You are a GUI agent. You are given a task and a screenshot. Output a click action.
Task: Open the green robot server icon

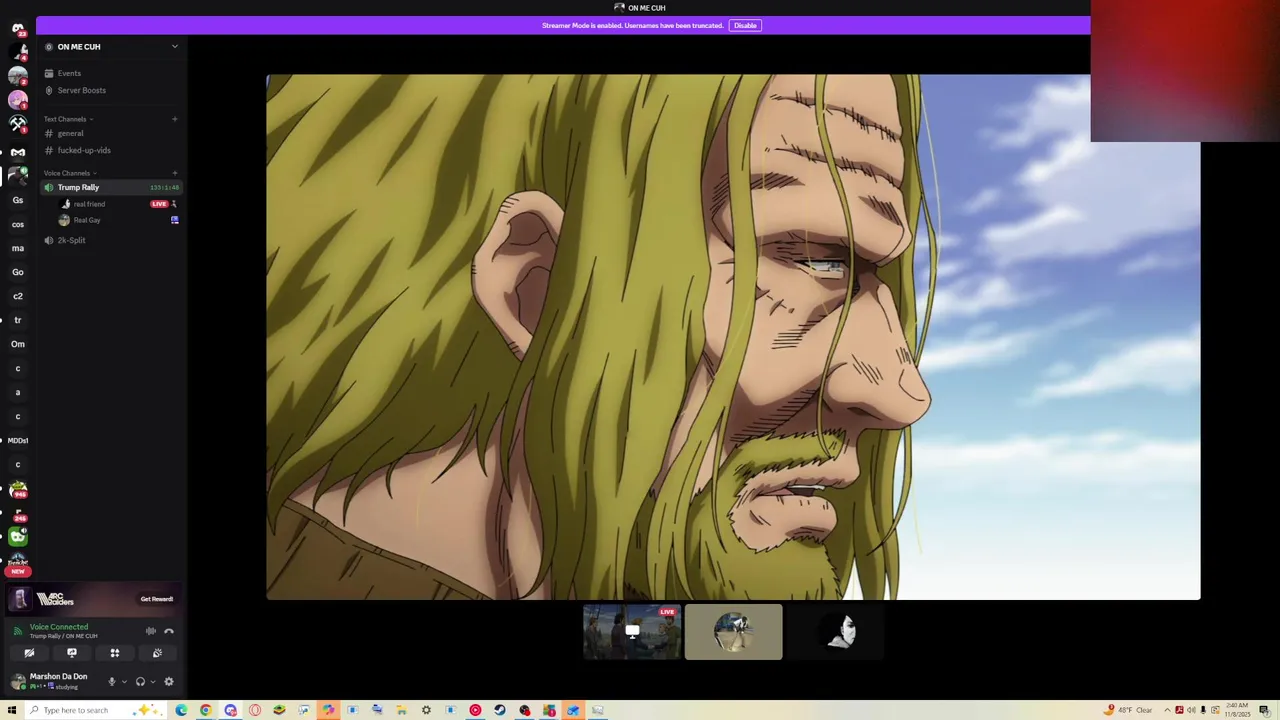click(18, 537)
